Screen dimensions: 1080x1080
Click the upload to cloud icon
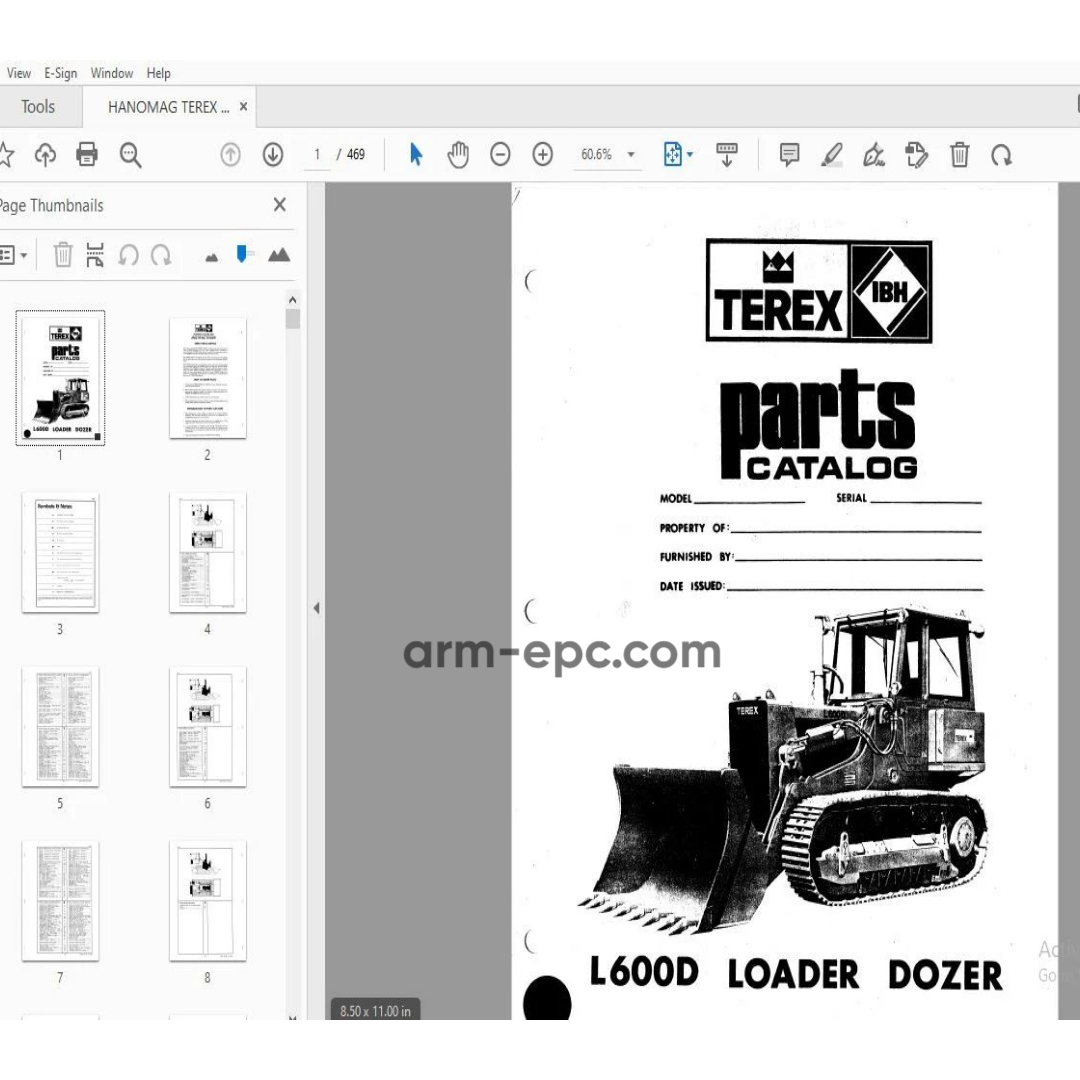coord(45,154)
